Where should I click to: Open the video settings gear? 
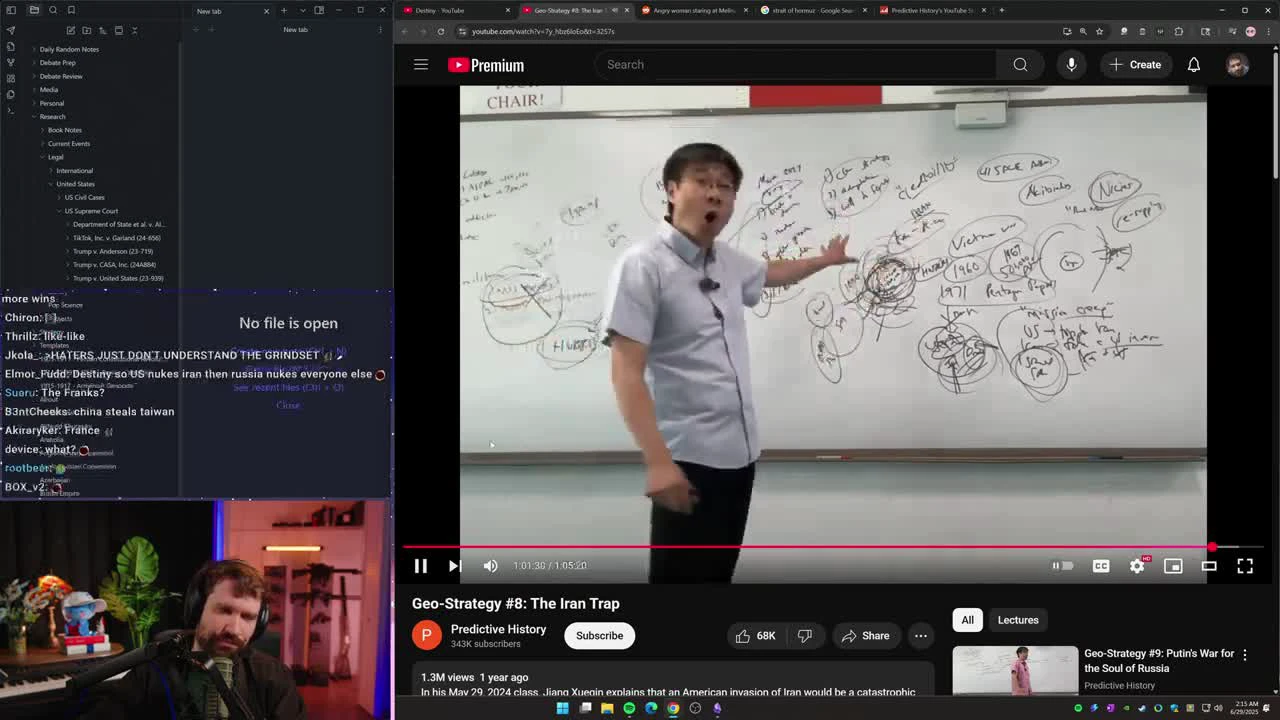1137,566
